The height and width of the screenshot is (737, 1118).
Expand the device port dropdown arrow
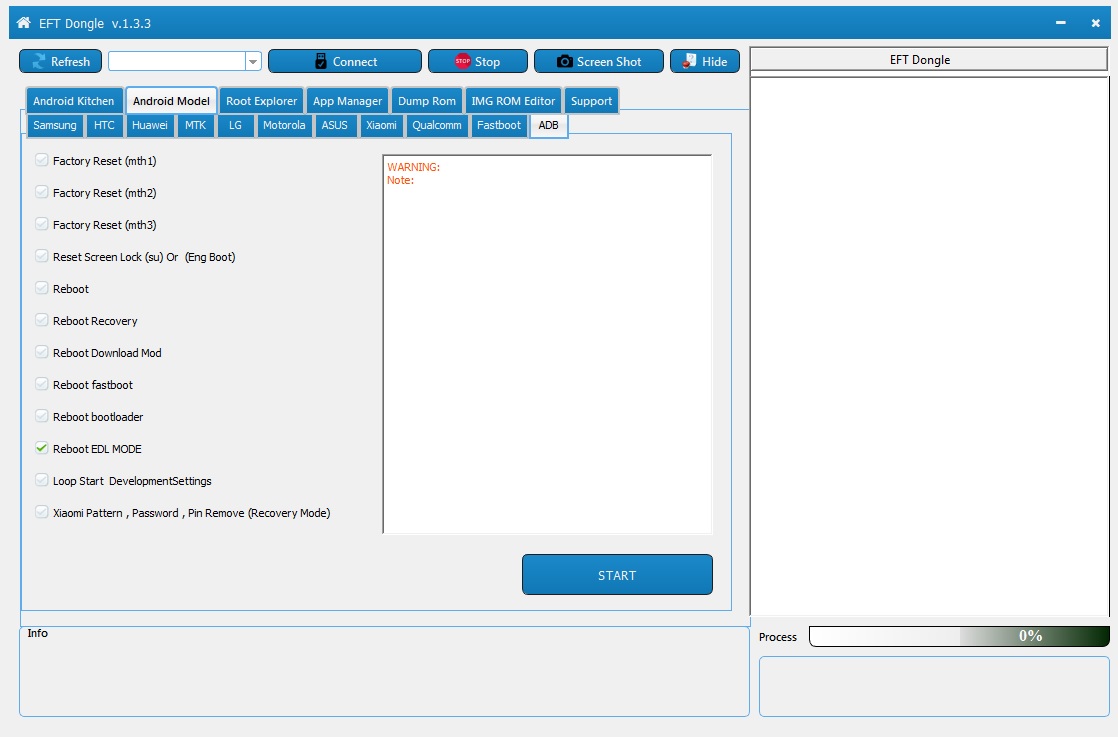click(x=253, y=62)
